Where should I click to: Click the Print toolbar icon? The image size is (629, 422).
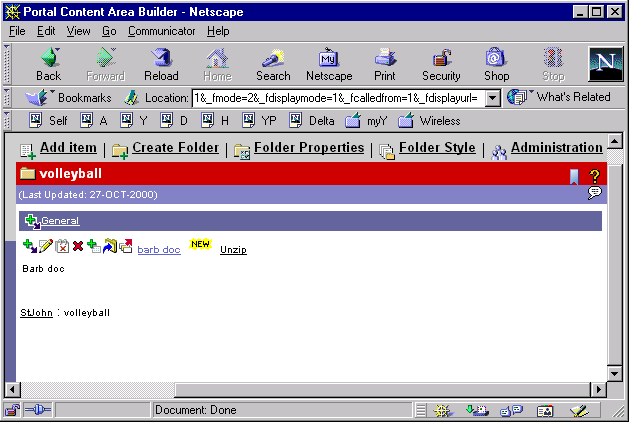[x=385, y=64]
